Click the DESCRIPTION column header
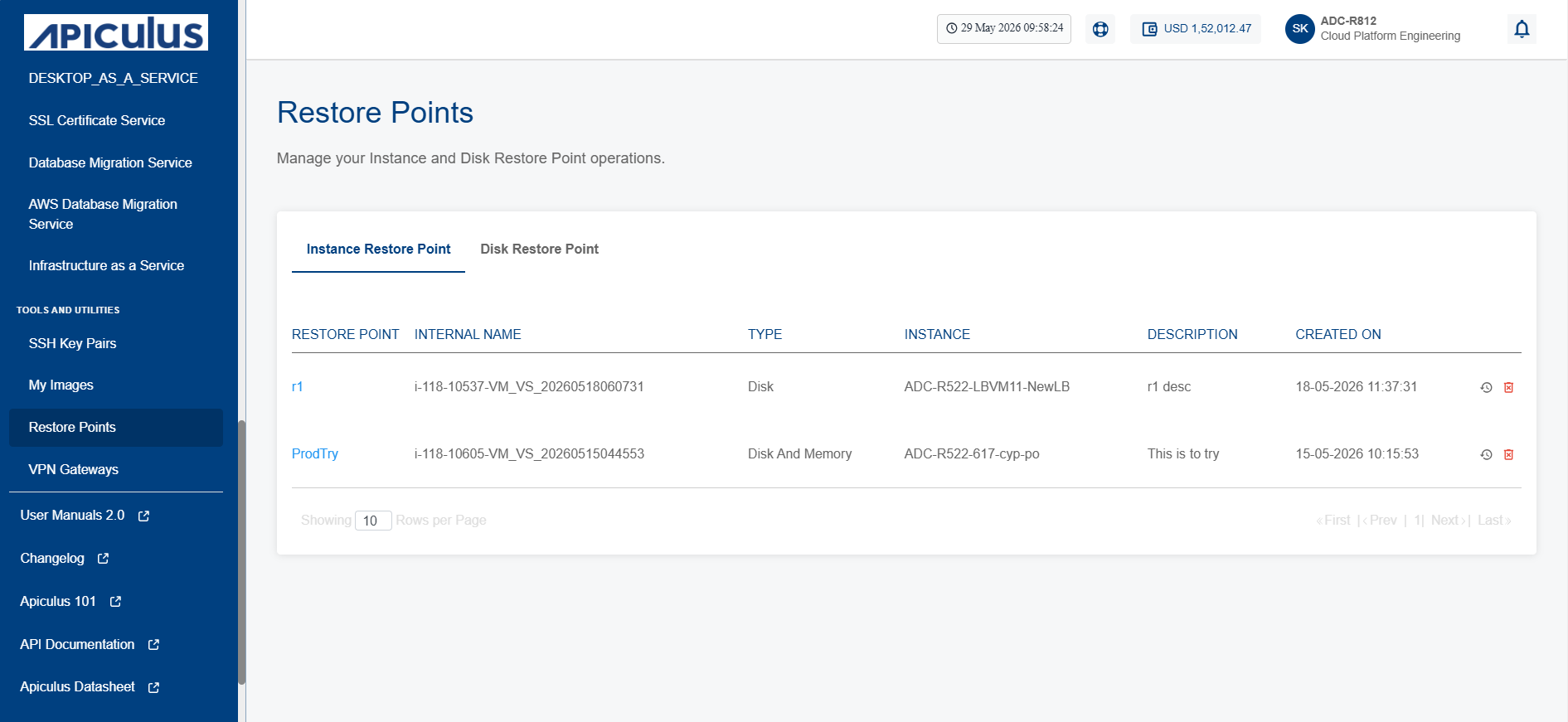The height and width of the screenshot is (722, 1568). 1192,334
